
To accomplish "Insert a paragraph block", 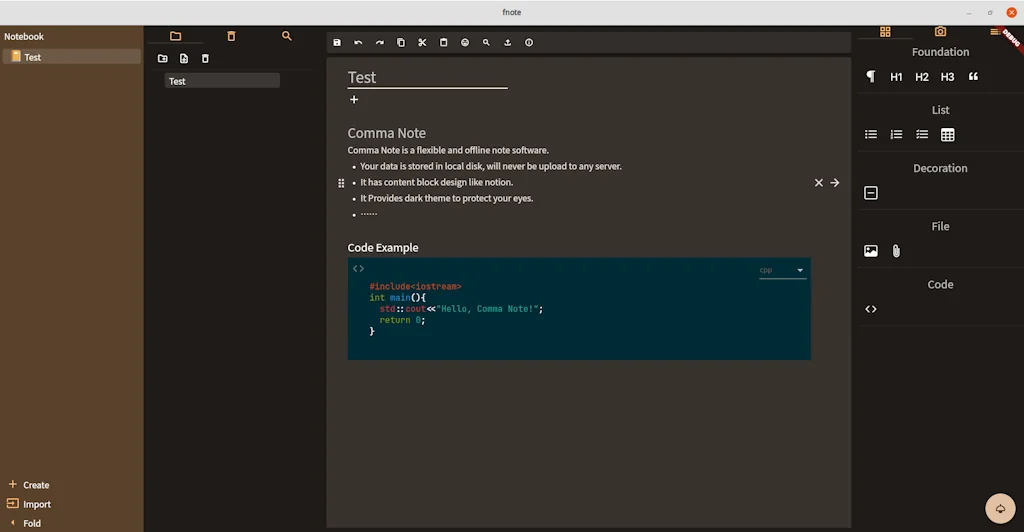I will pos(871,76).
